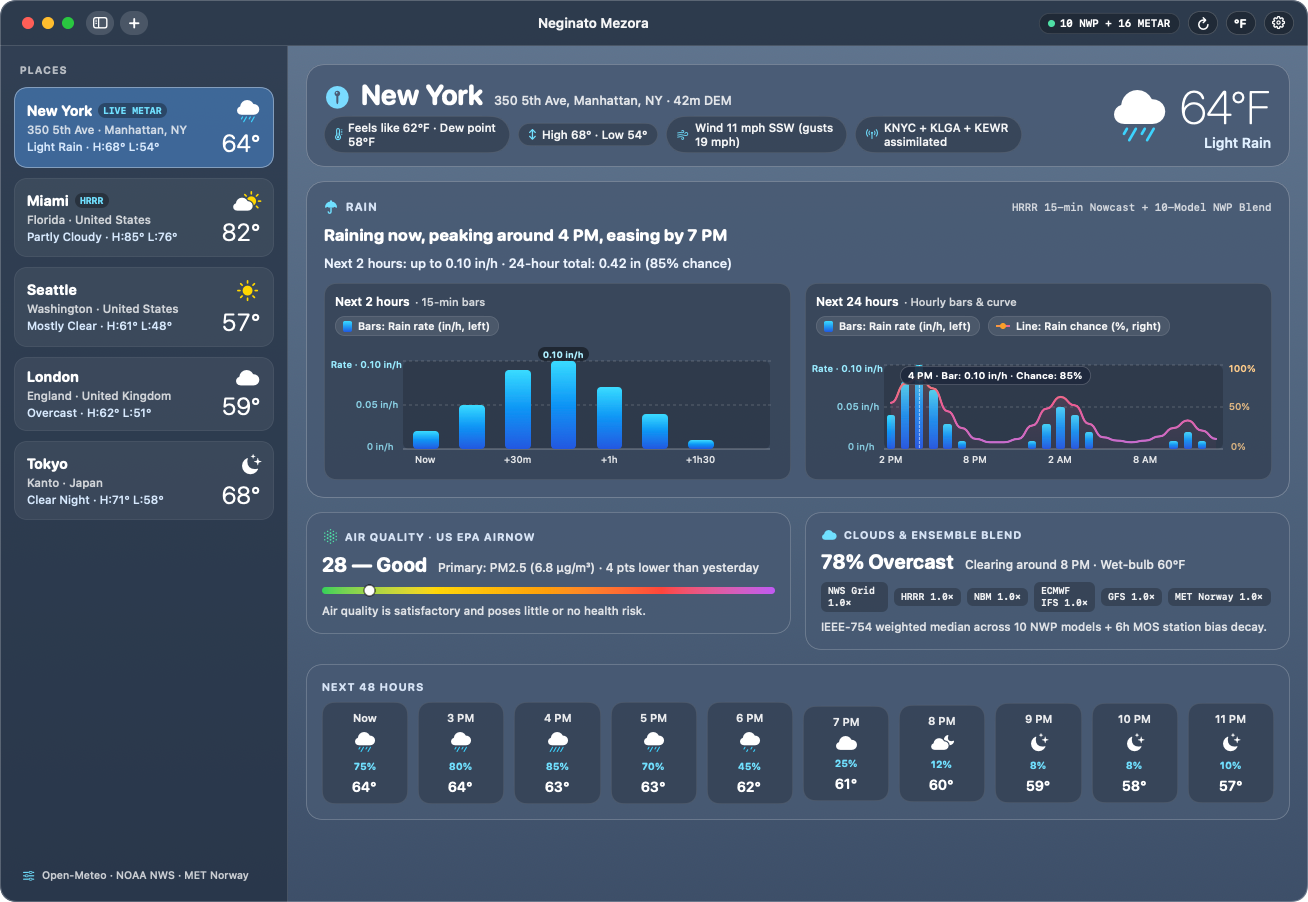The height and width of the screenshot is (902, 1308).
Task: Add a new place with plus button
Action: coord(134,23)
